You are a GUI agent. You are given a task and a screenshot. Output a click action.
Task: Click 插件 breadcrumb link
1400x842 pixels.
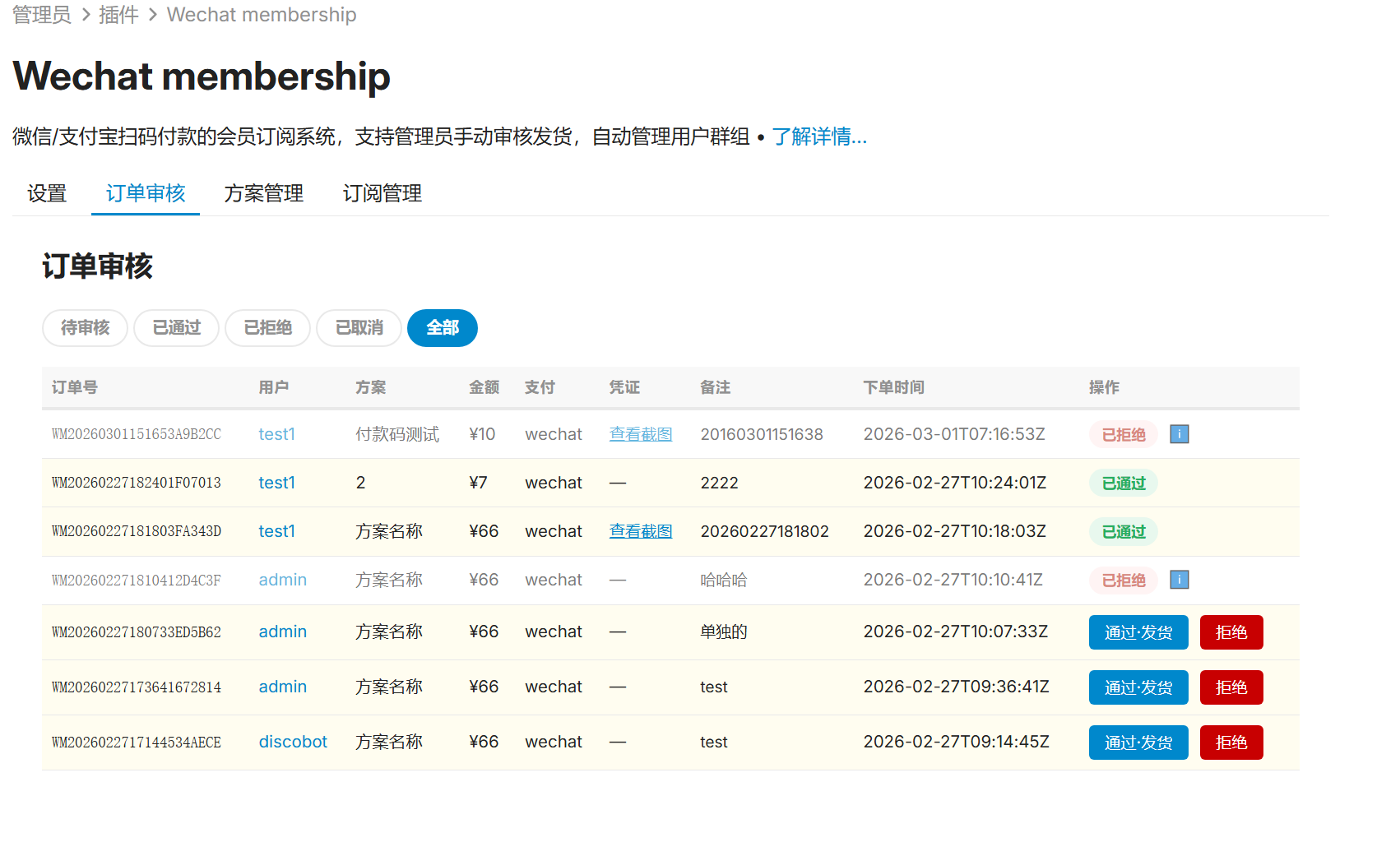118,15
